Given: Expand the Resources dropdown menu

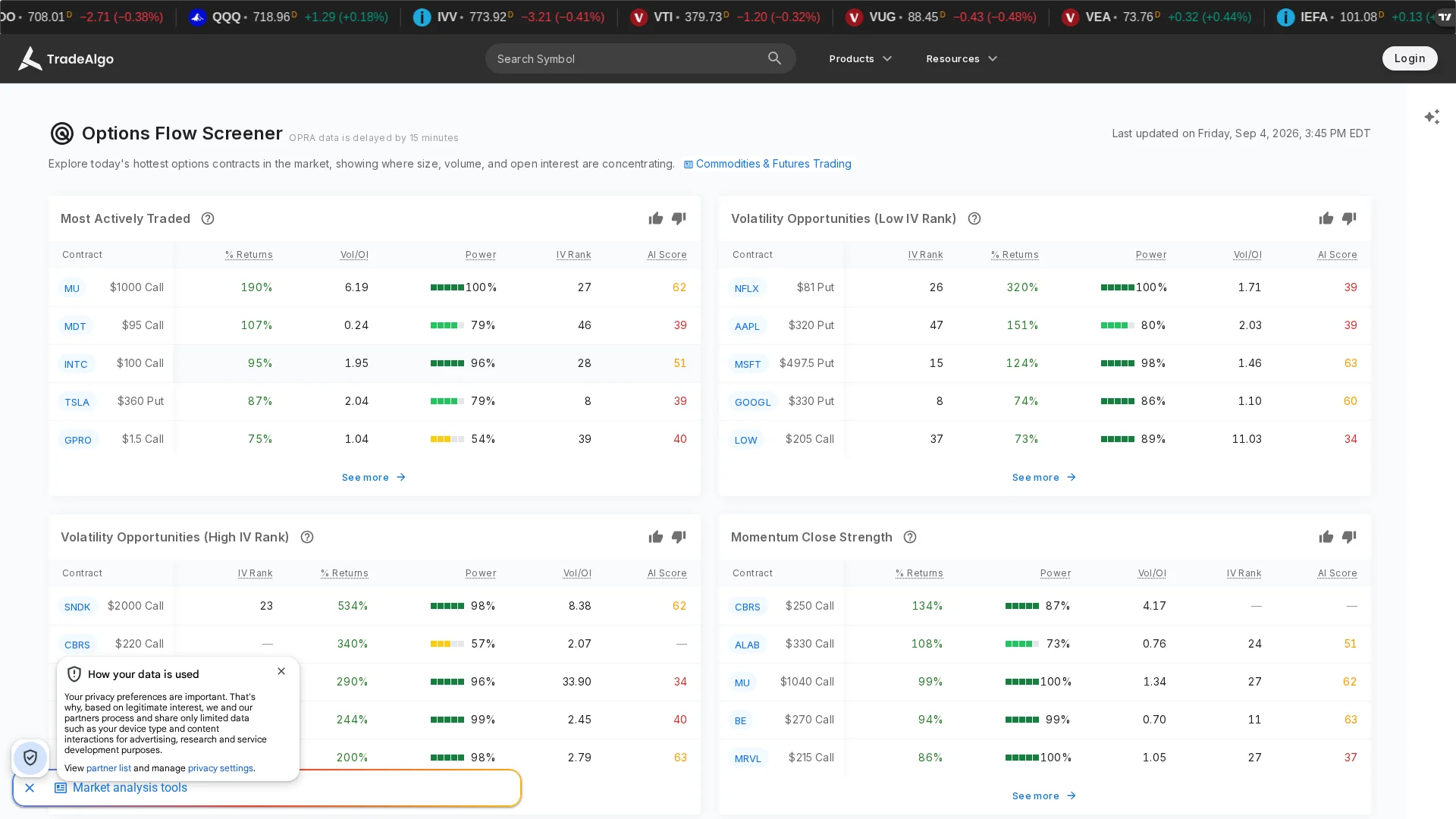Looking at the screenshot, I should click(962, 58).
